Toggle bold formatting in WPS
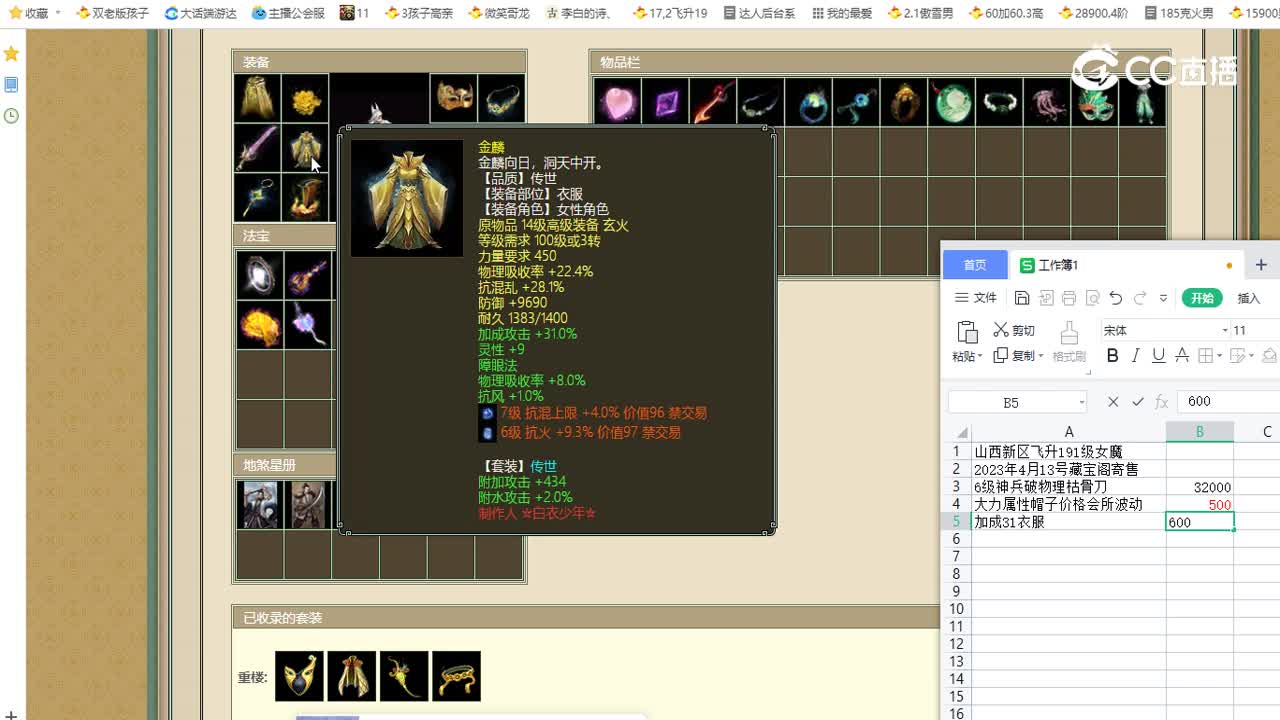Viewport: 1280px width, 720px height. click(x=1112, y=356)
